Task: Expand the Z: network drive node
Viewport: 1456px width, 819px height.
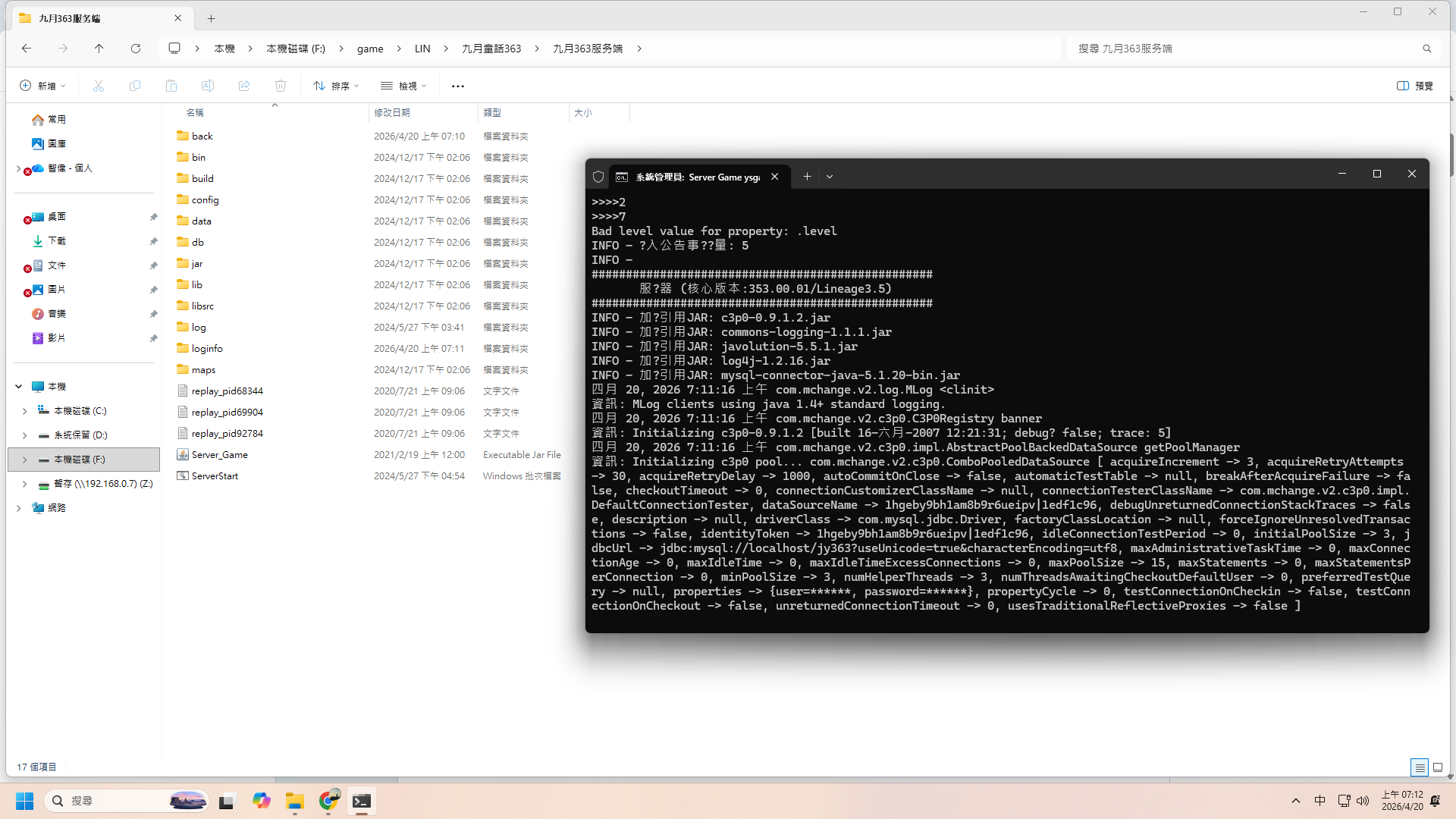Action: coord(25,484)
